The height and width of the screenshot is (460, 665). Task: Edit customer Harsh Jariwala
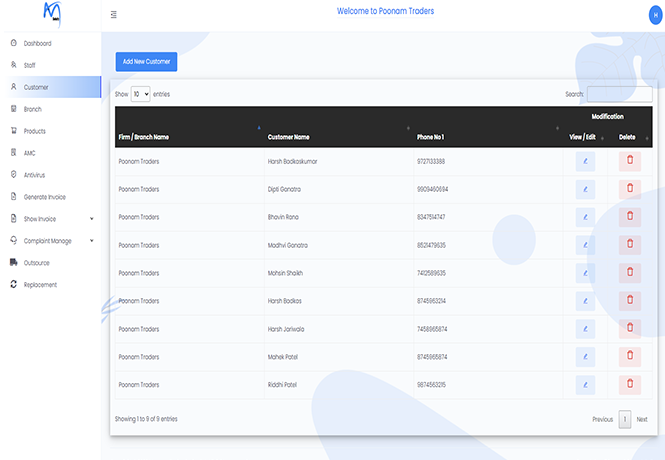(585, 329)
